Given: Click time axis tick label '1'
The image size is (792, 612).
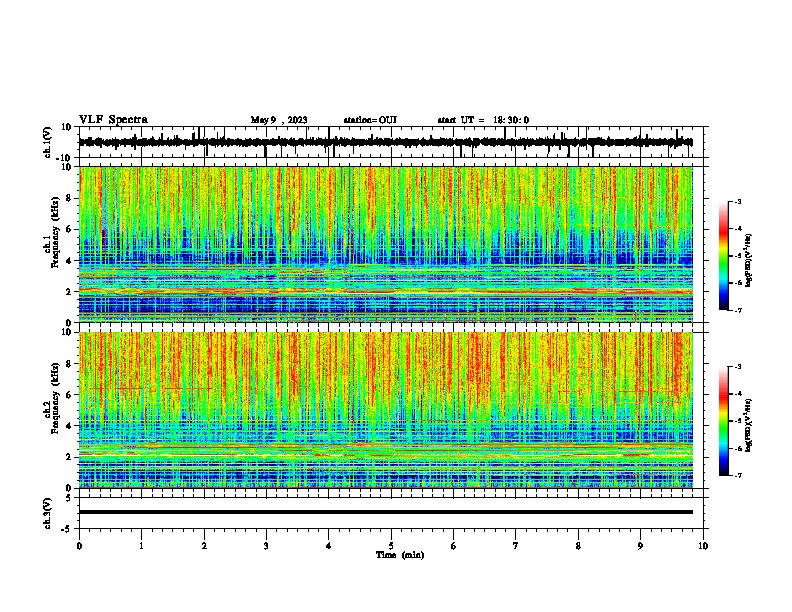Looking at the screenshot, I should [141, 546].
